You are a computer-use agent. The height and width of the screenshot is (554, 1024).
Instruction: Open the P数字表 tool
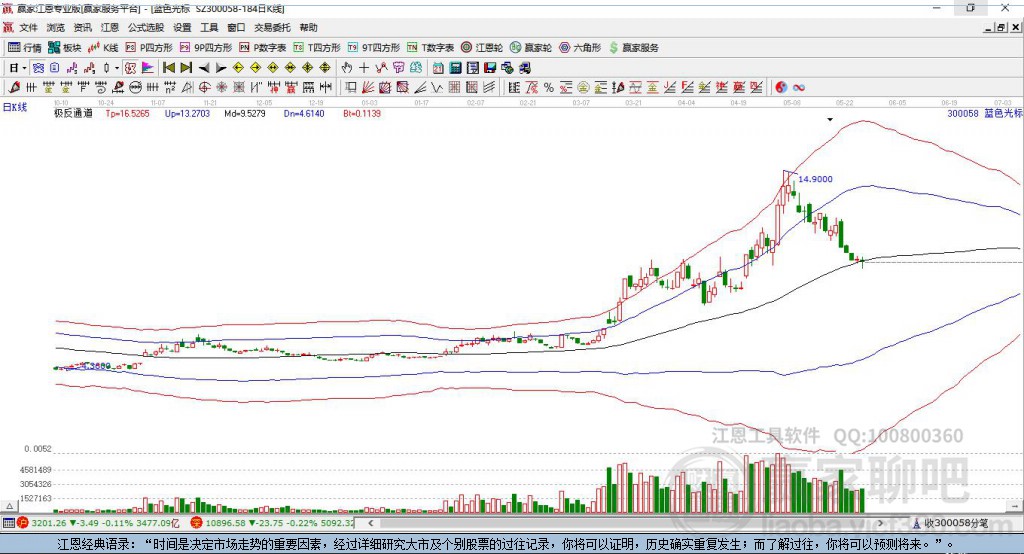click(x=263, y=48)
